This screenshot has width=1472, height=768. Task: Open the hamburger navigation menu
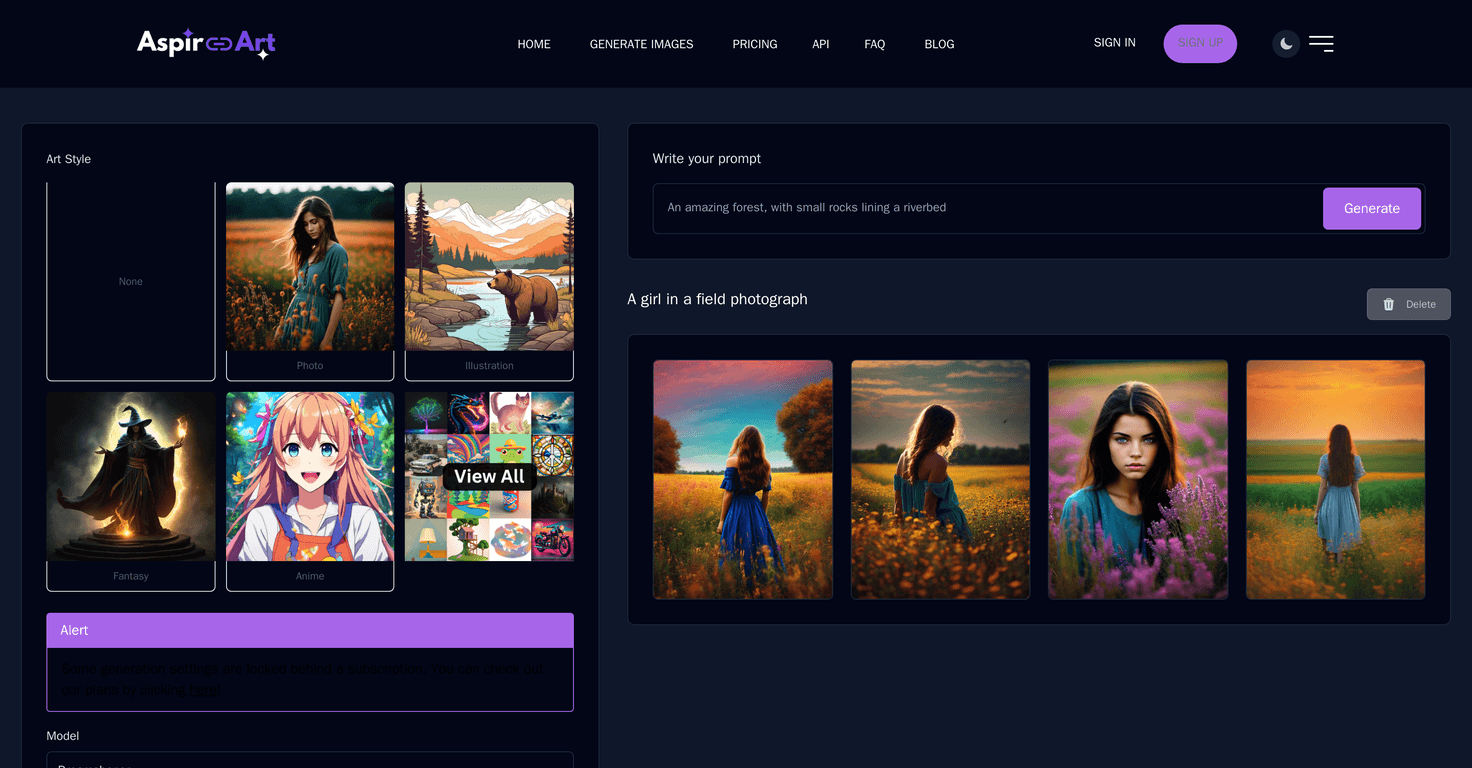tap(1321, 43)
